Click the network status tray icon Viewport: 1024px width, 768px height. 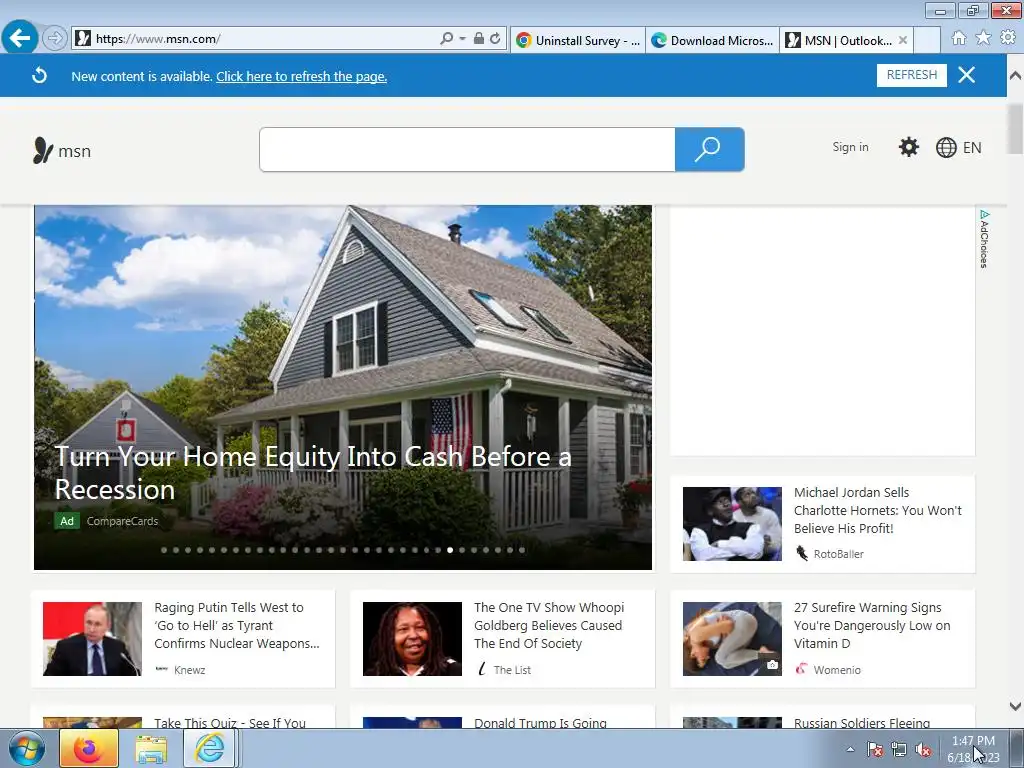[x=899, y=749]
